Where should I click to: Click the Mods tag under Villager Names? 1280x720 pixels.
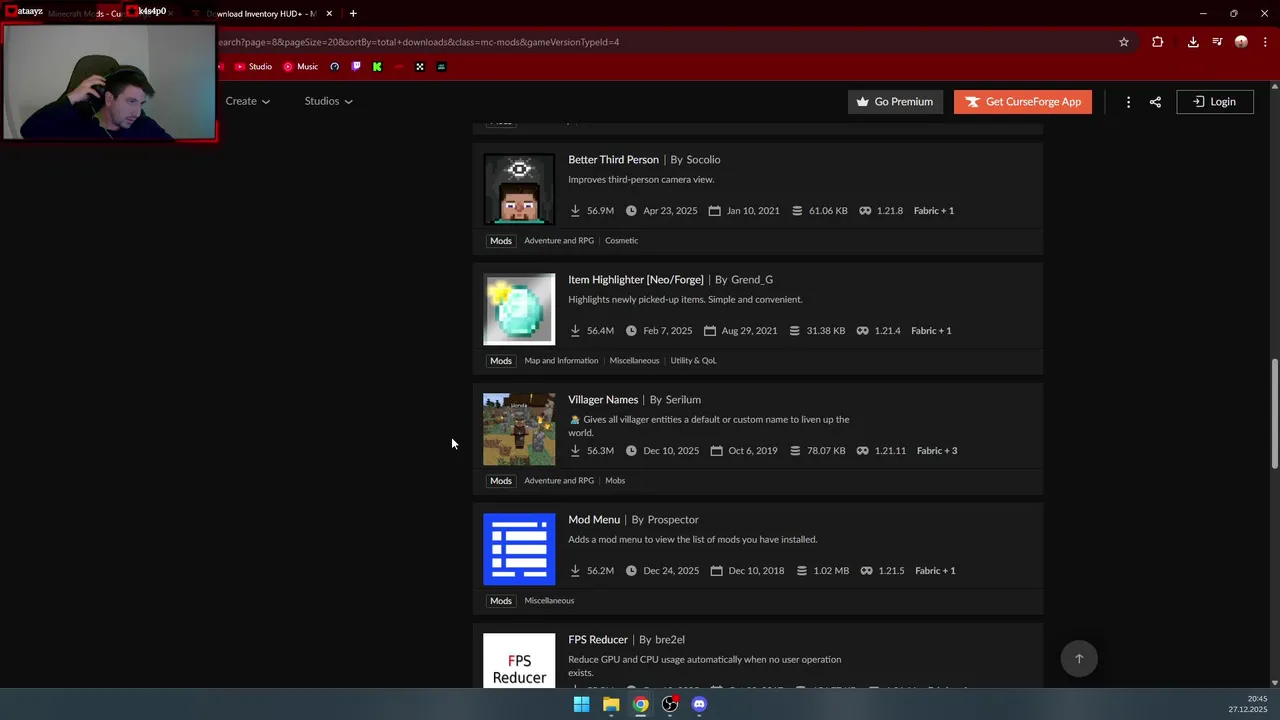501,481
